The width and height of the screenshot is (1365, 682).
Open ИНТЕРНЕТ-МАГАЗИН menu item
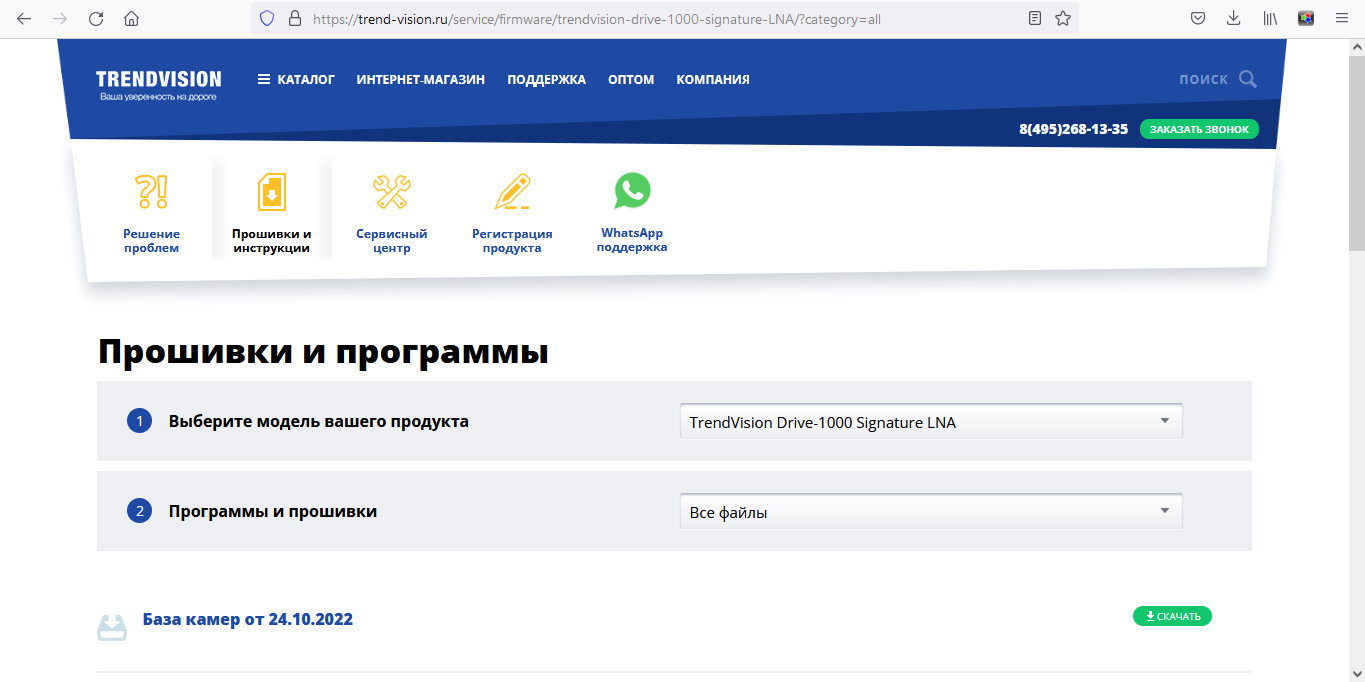[421, 80]
